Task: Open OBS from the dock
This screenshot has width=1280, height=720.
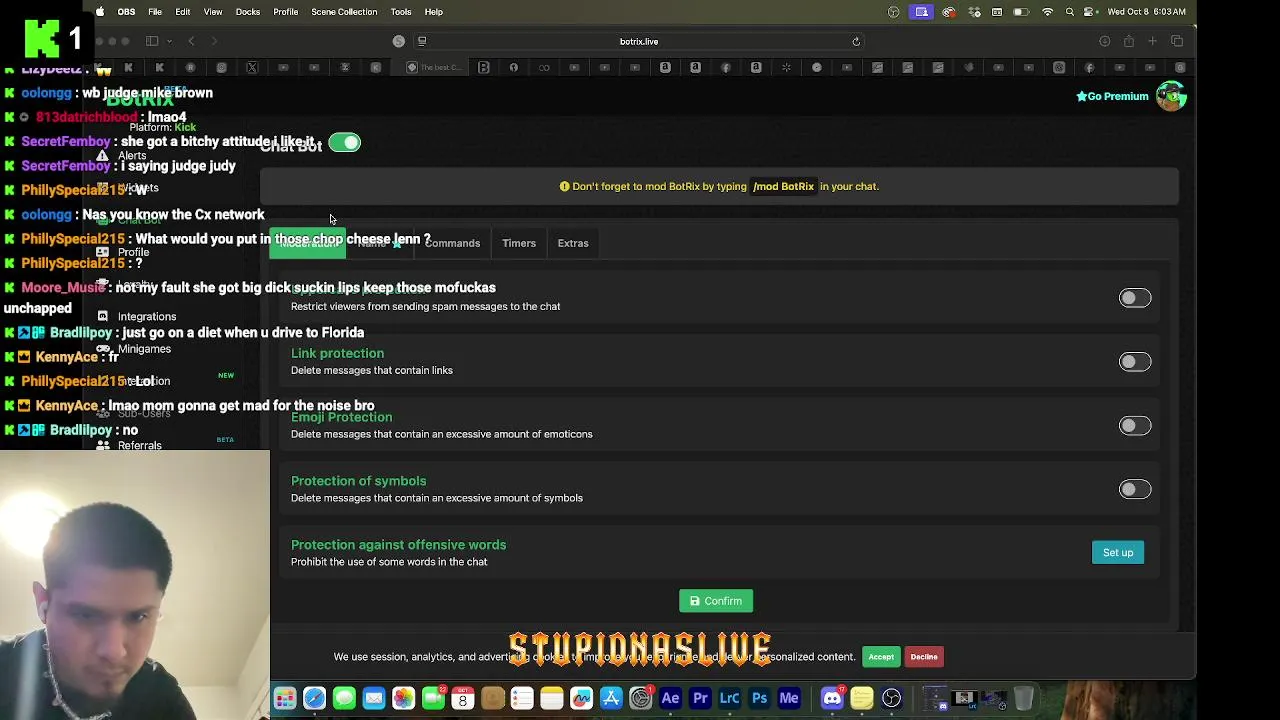Action: pyautogui.click(x=891, y=698)
